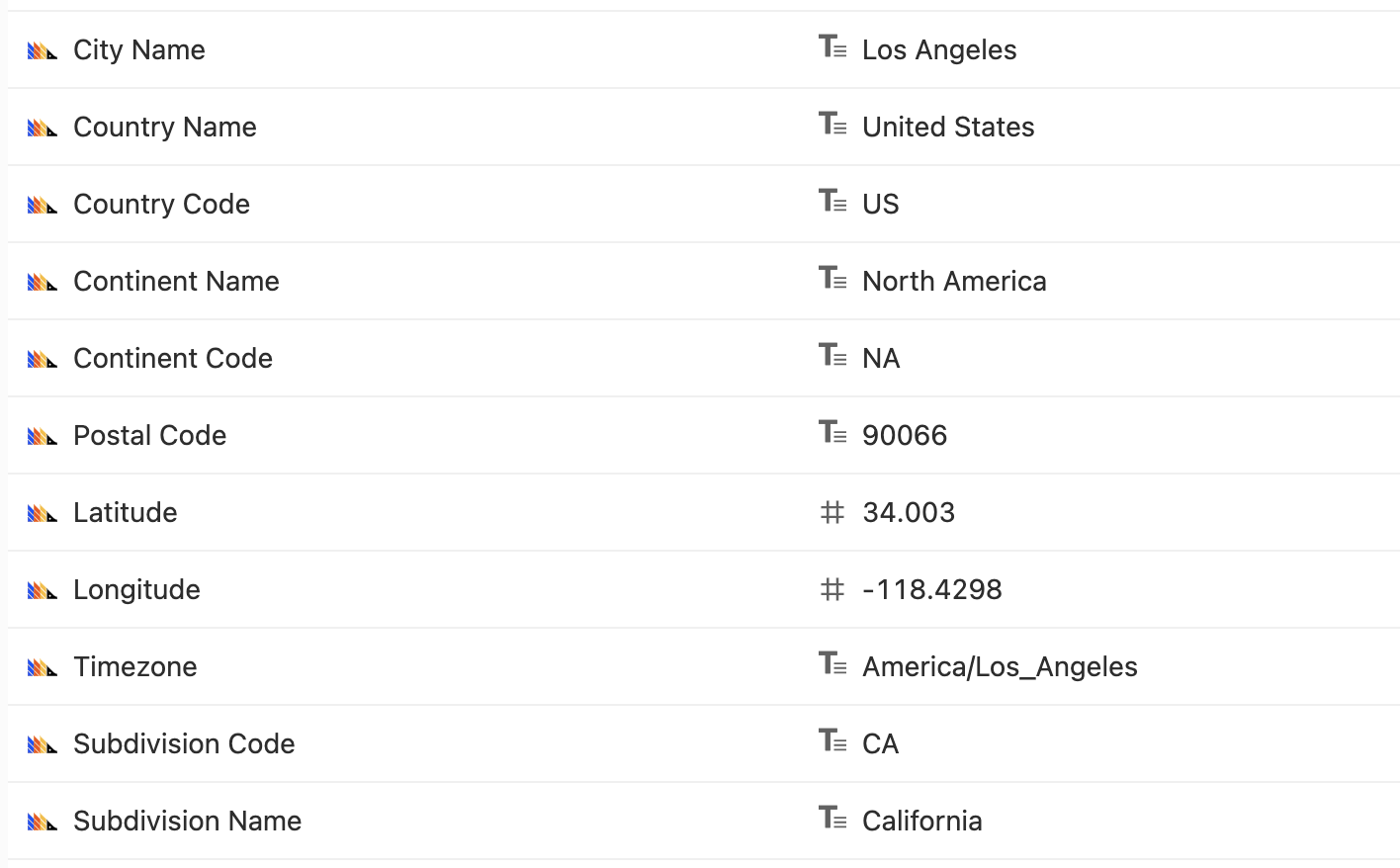Screen dimensions: 1400x868
Task: Click the text-type icon next to America/Los_Angeles
Action: [833, 664]
